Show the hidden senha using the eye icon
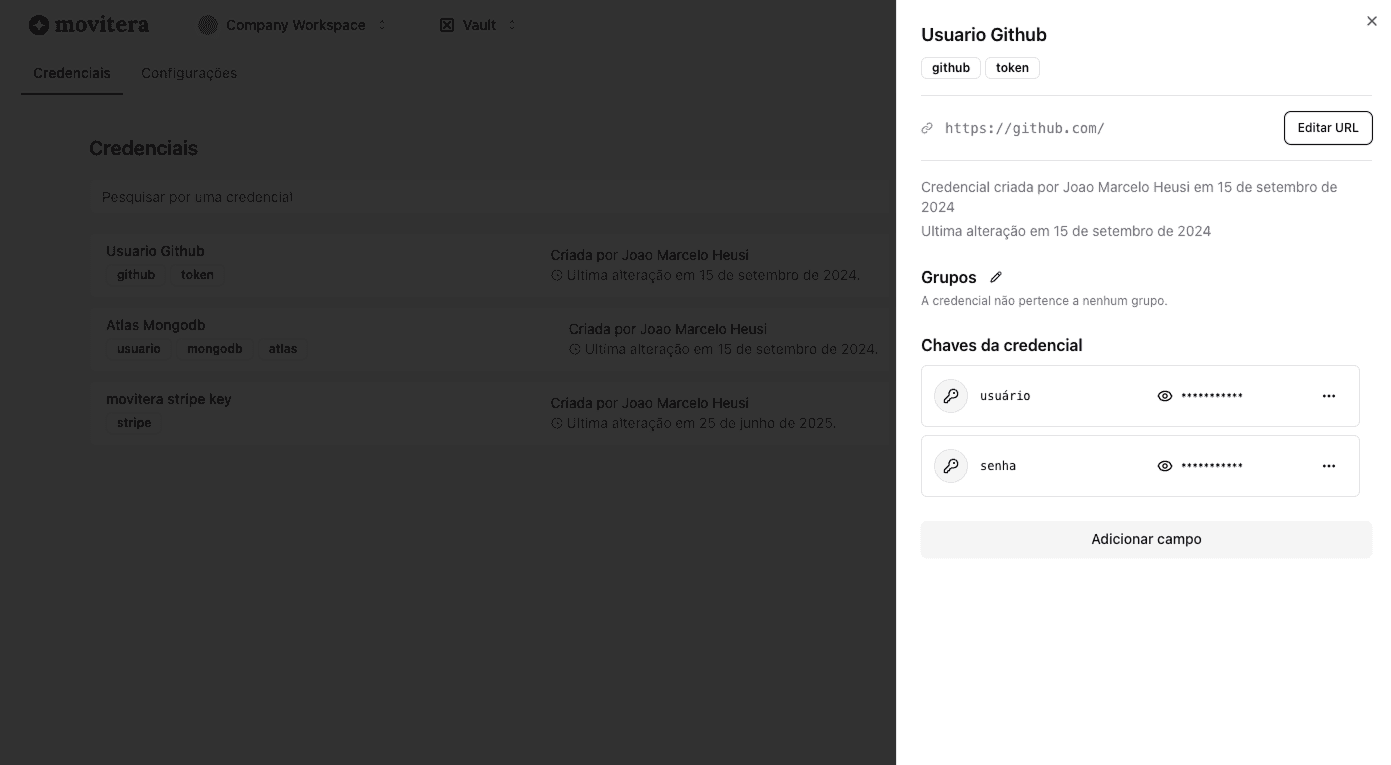 (x=1165, y=466)
